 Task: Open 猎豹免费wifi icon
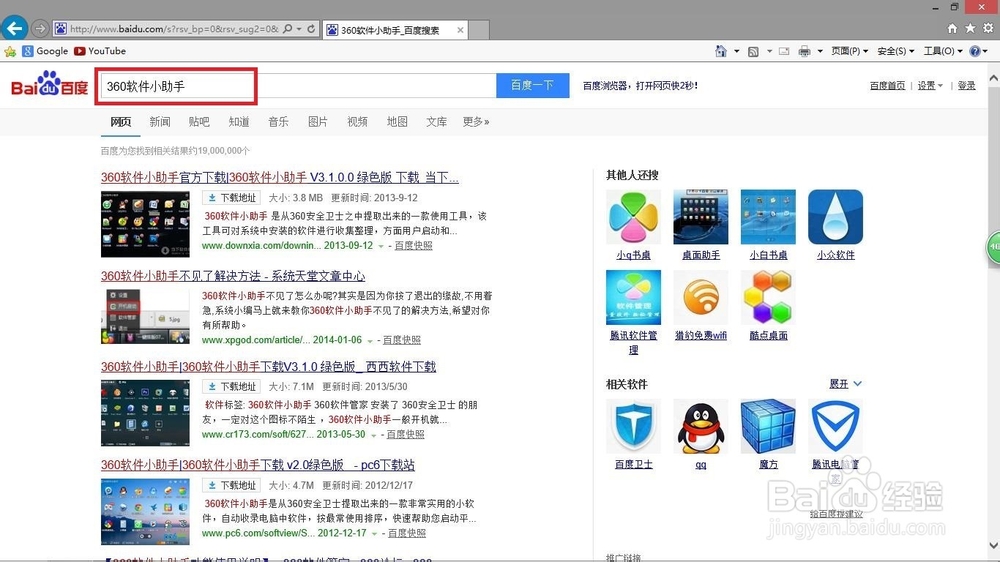(x=700, y=297)
